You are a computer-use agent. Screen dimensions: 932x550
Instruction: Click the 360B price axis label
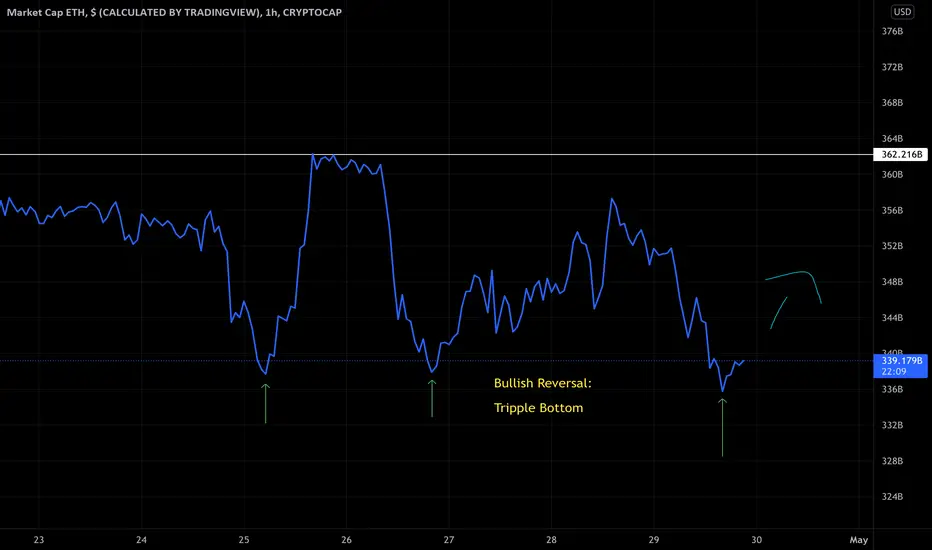pos(892,175)
